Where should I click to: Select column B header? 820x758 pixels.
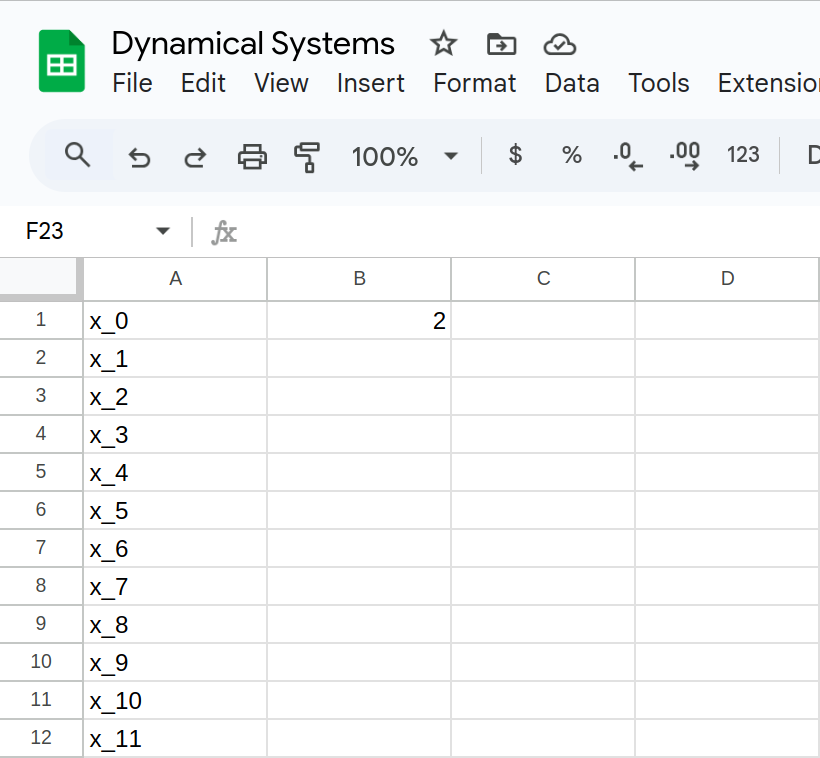point(359,279)
